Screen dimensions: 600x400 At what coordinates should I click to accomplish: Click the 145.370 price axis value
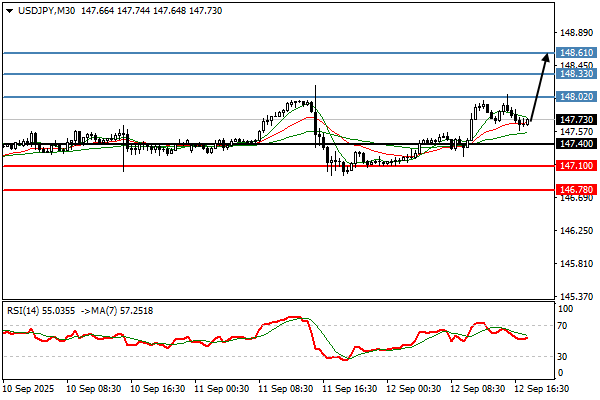576,297
